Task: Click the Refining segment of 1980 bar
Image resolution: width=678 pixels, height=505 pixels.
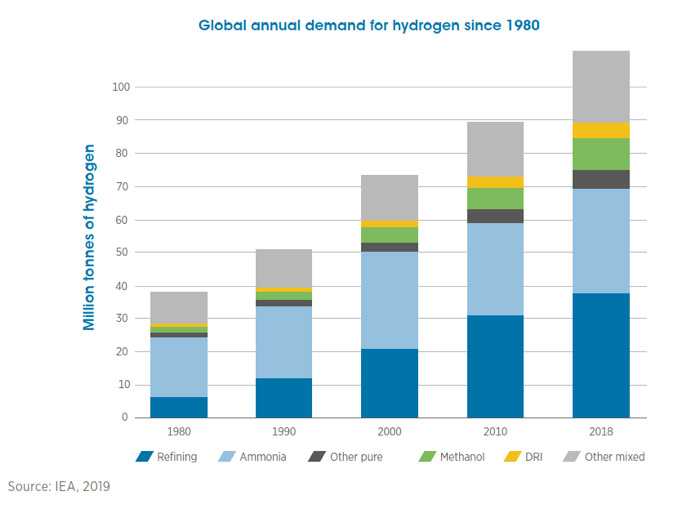Action: click(179, 407)
